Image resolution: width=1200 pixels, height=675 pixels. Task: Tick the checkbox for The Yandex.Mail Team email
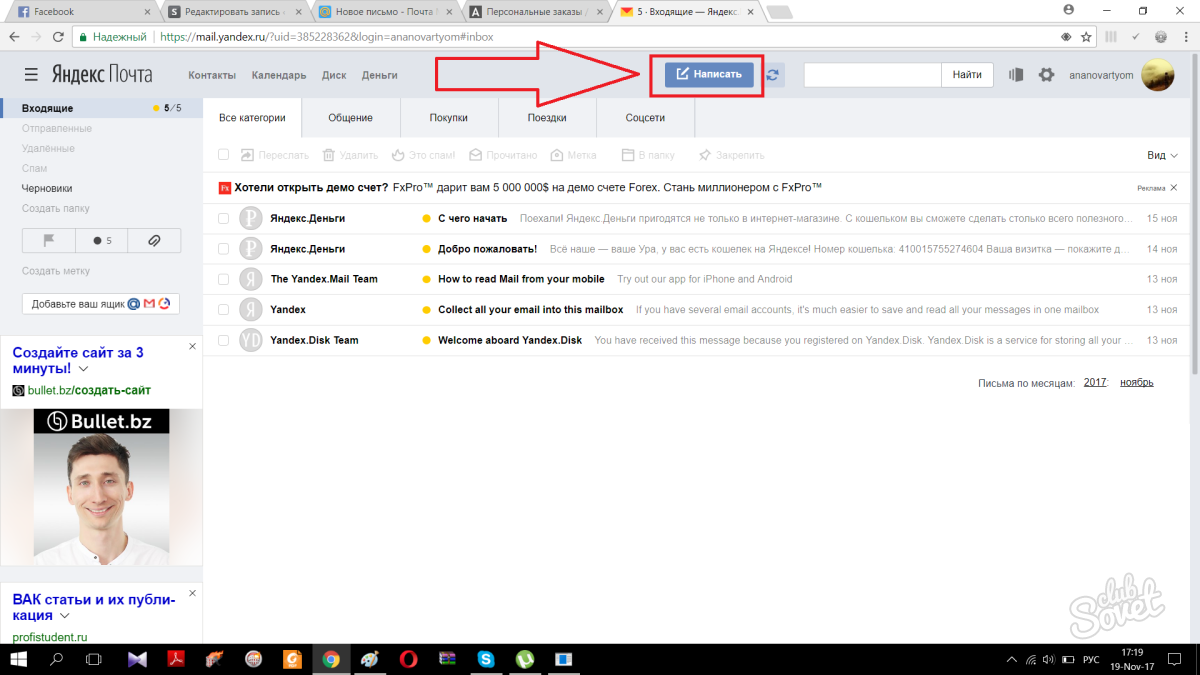pyautogui.click(x=224, y=279)
